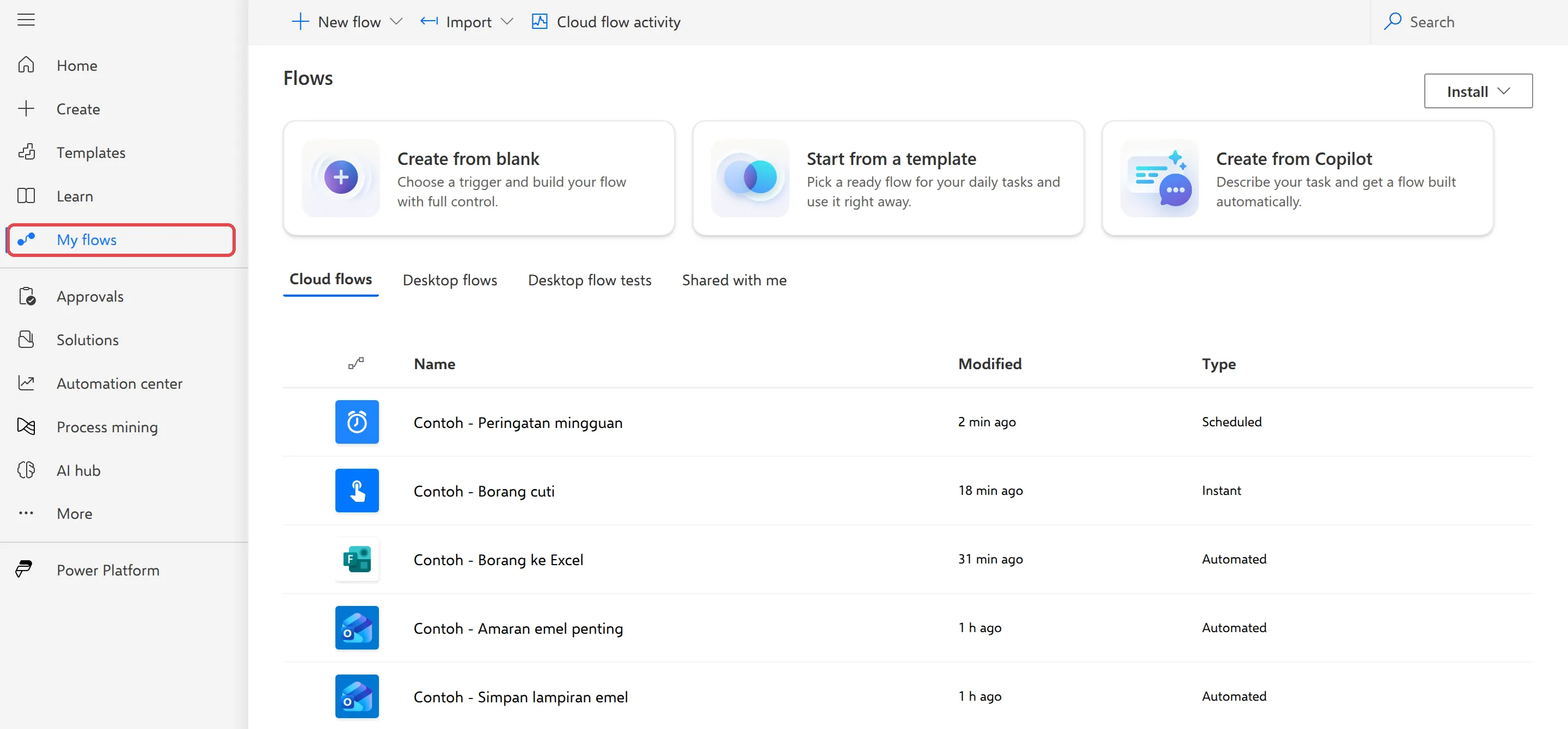Image resolution: width=1568 pixels, height=729 pixels.
Task: Open the flow Contoh - Borang ke Excel
Action: [x=499, y=560]
